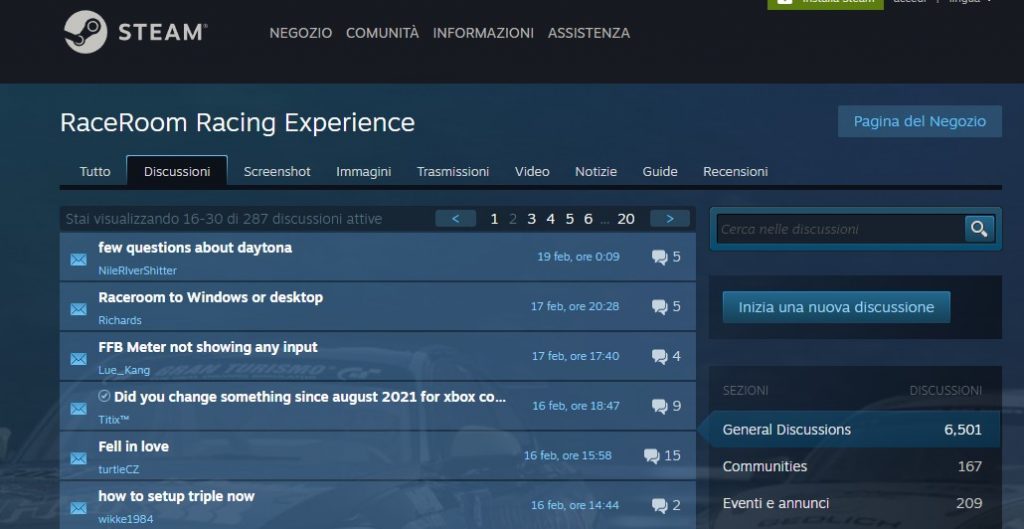This screenshot has width=1024, height=529.
Task: Go to page 3 of discussions
Action: 532,219
